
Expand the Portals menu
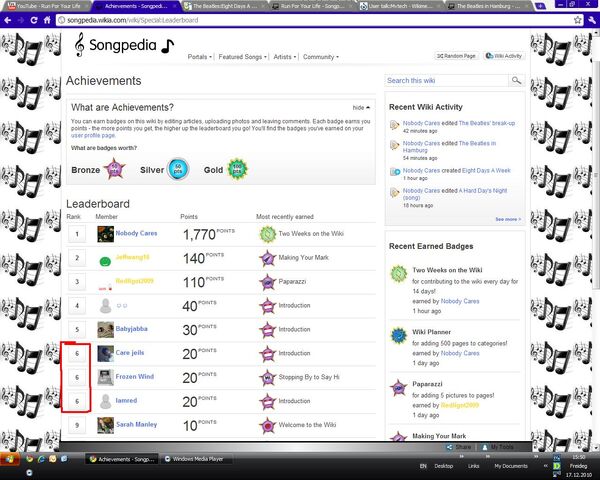199,57
